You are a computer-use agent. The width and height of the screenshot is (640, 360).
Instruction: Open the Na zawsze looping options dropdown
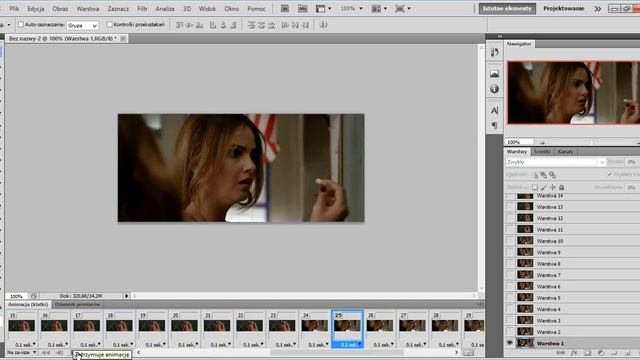[x=22, y=352]
